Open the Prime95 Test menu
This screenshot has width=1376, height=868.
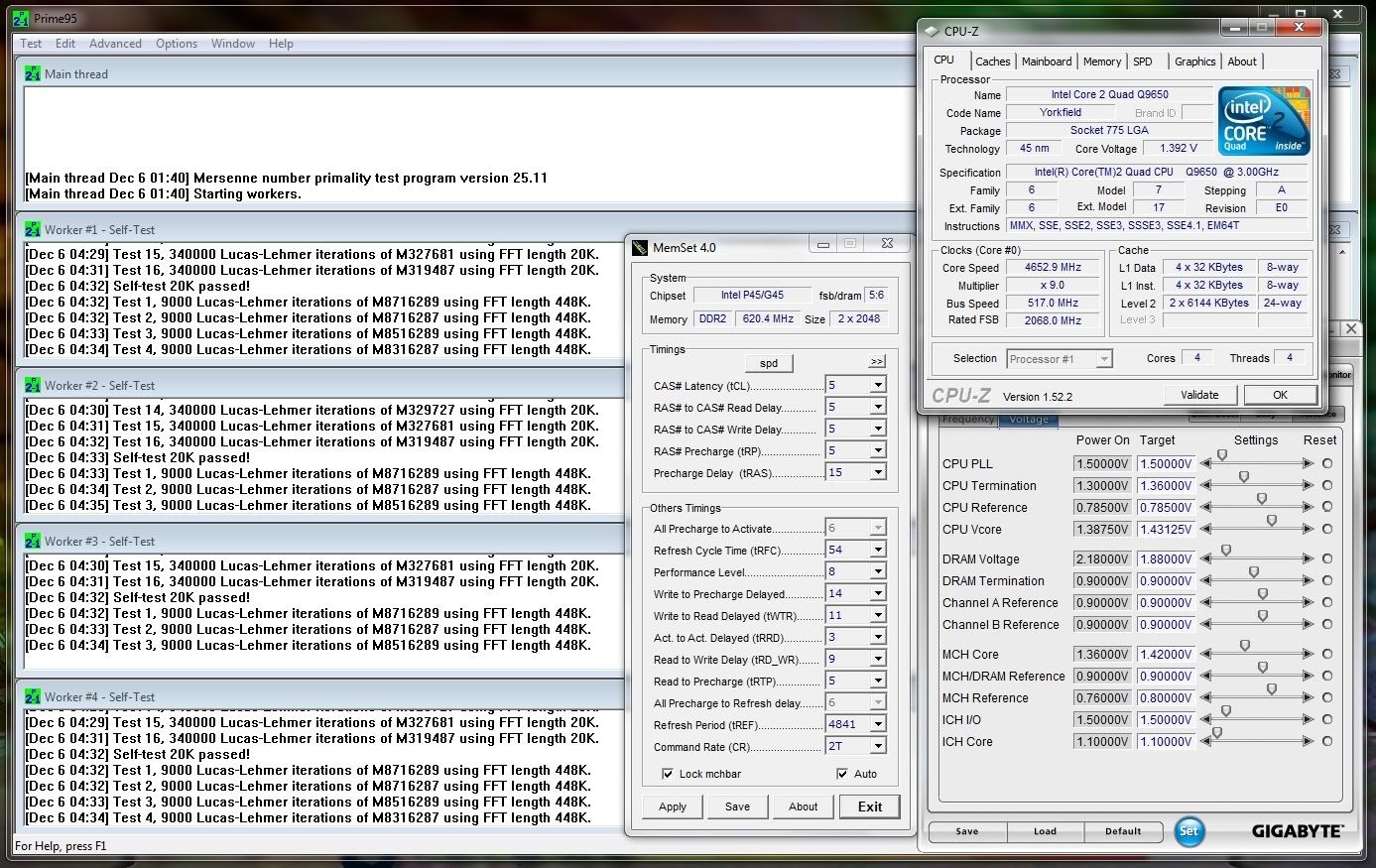[31, 44]
